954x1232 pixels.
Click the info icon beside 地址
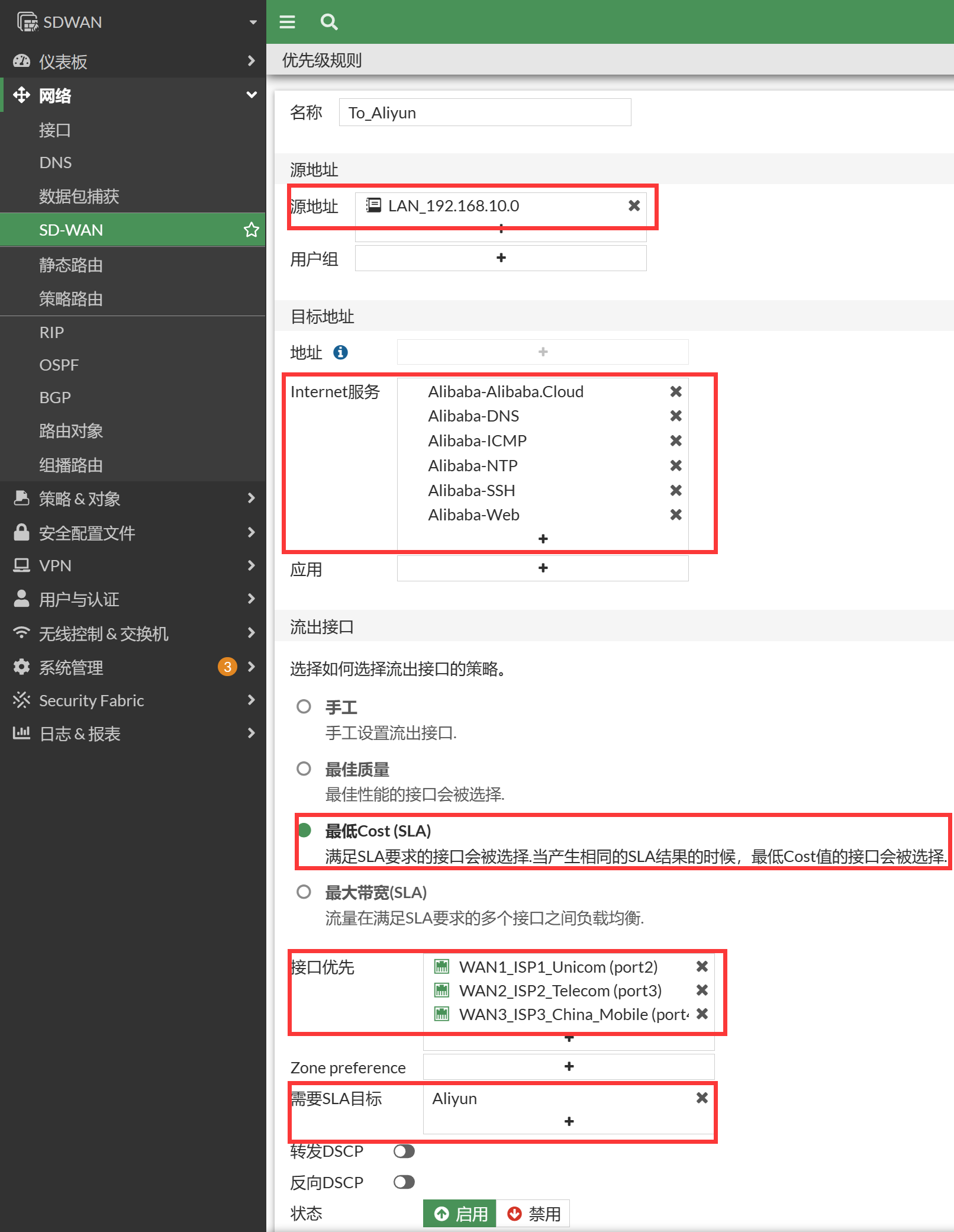(x=340, y=353)
